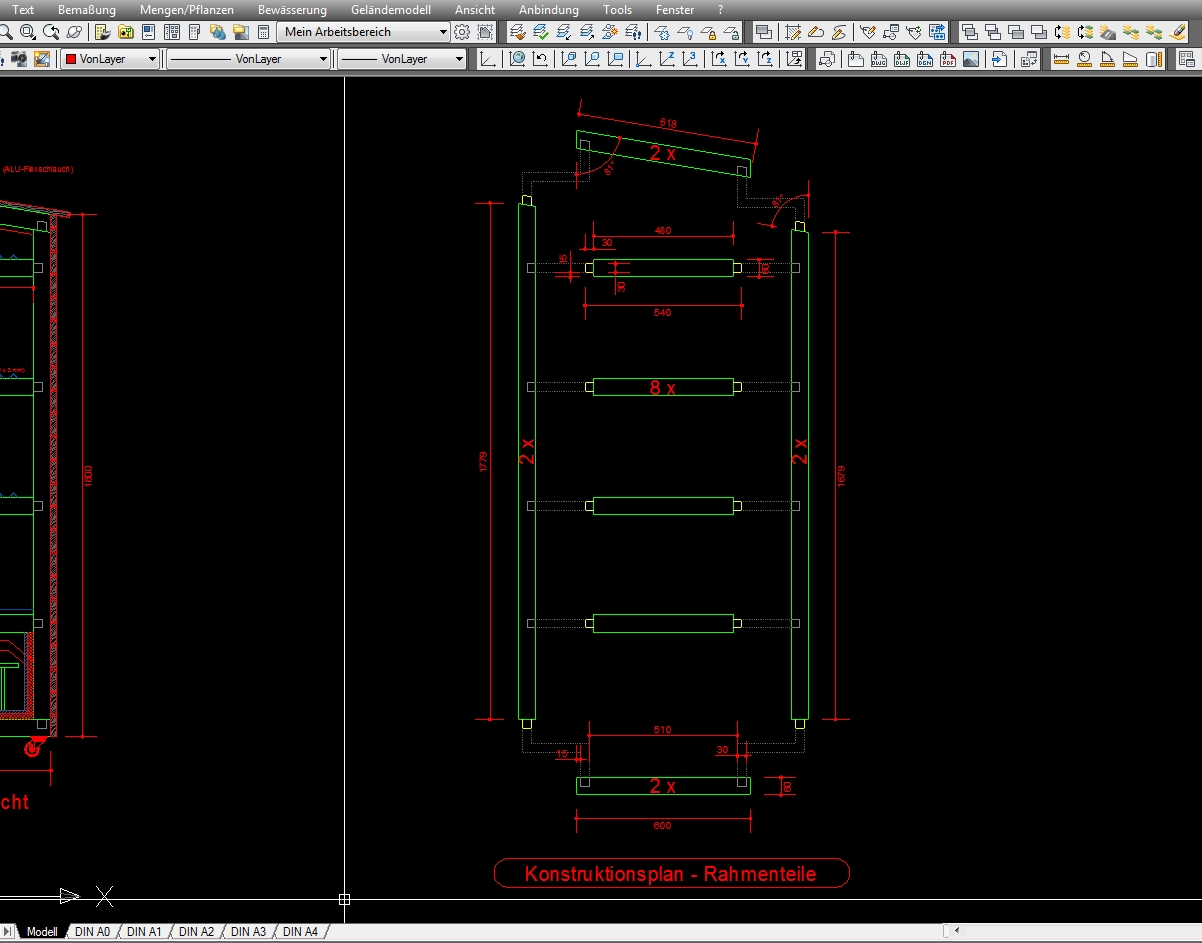The width and height of the screenshot is (1202, 943).
Task: Click the layout tab scroll arrow button
Action: click(9, 931)
